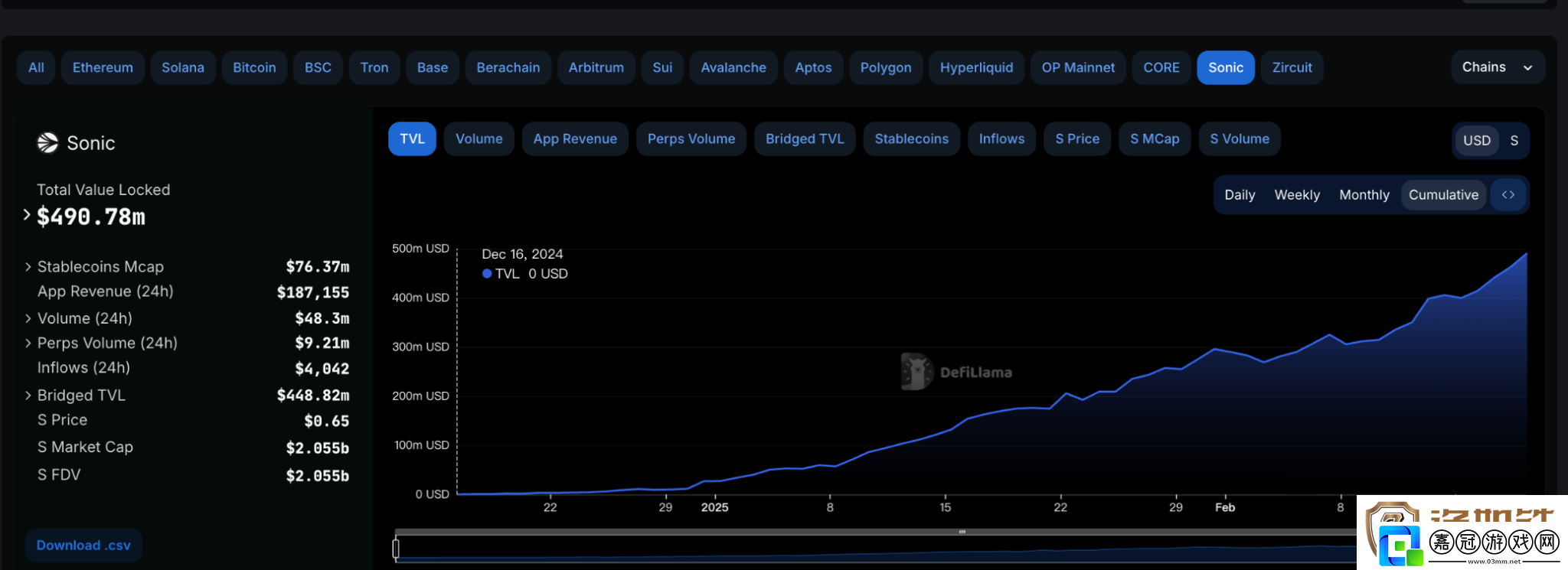Open the Chains dropdown
This screenshot has height=570, width=1568.
coord(1498,67)
